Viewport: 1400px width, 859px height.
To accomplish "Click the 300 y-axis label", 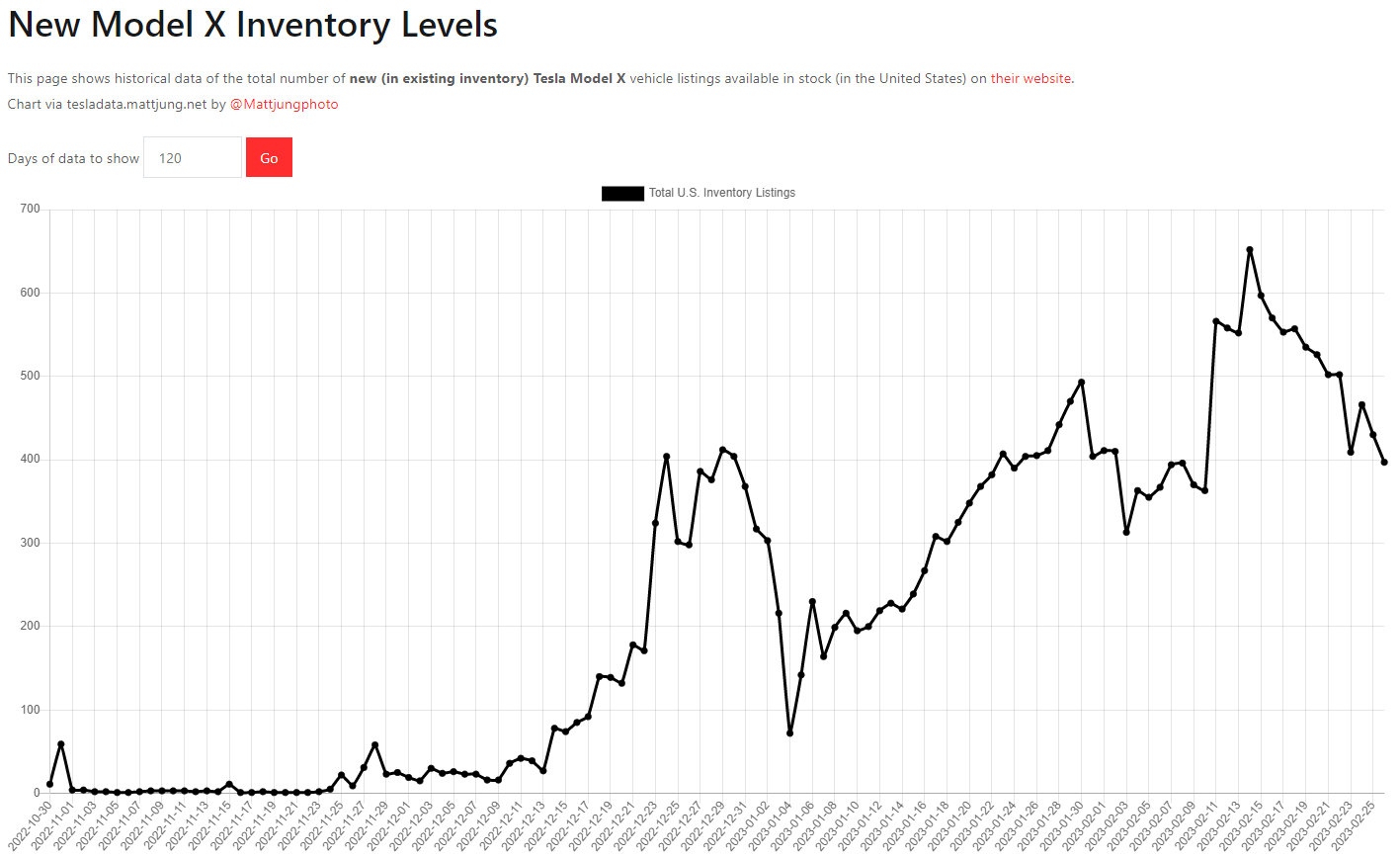I will [x=30, y=543].
